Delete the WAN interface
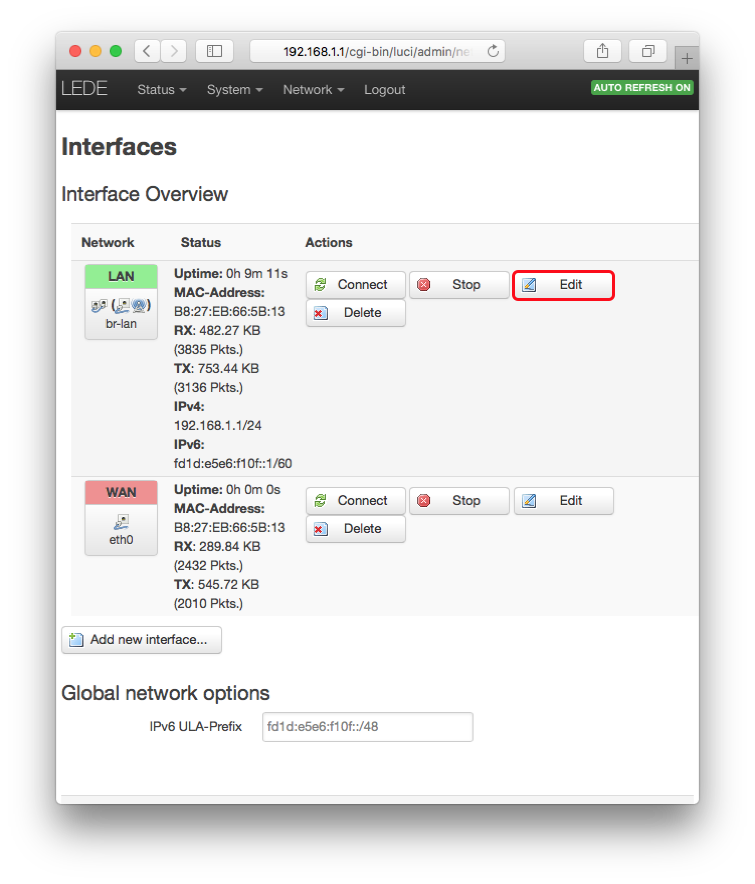 (x=356, y=529)
